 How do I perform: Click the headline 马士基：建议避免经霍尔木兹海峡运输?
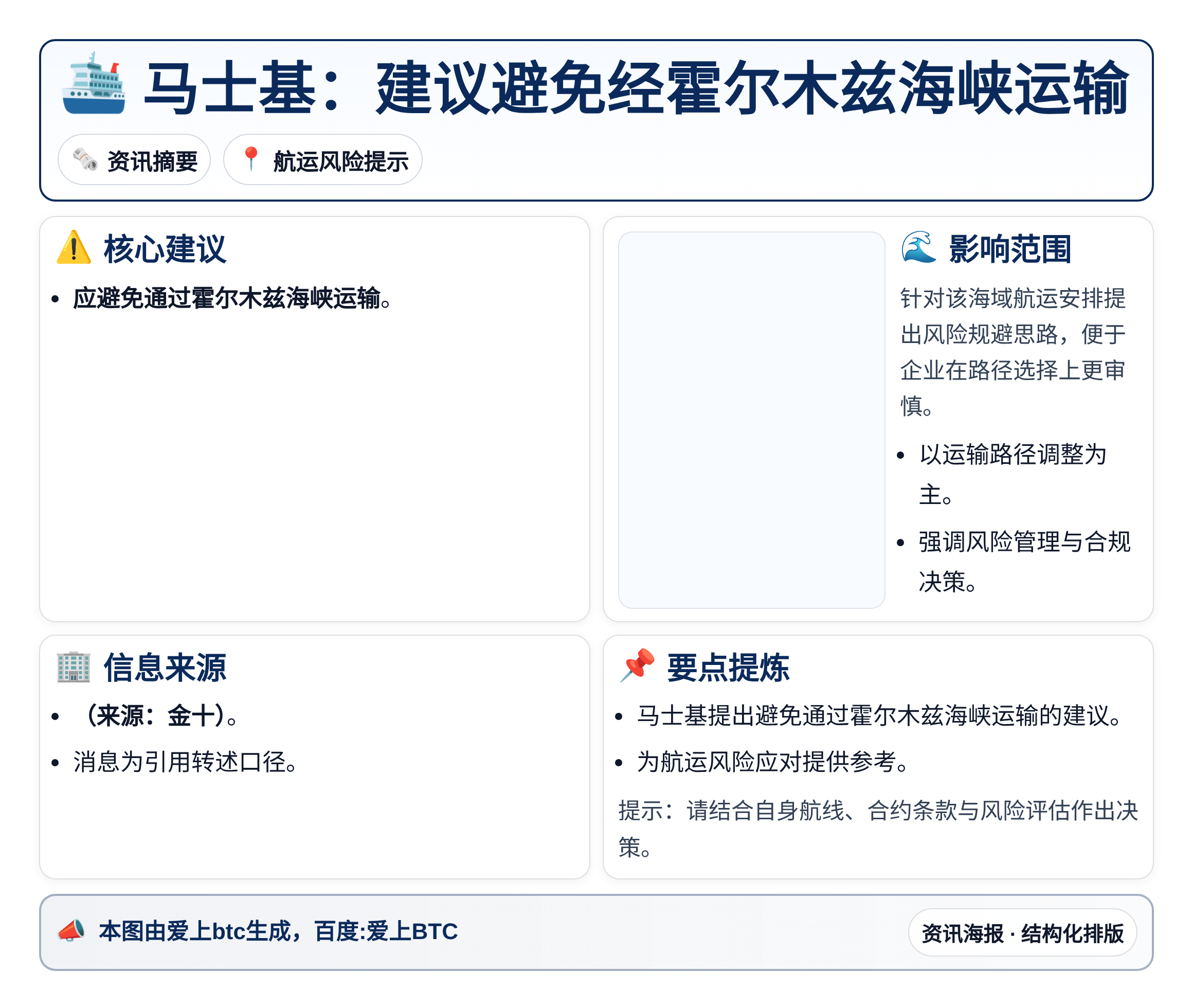click(637, 88)
